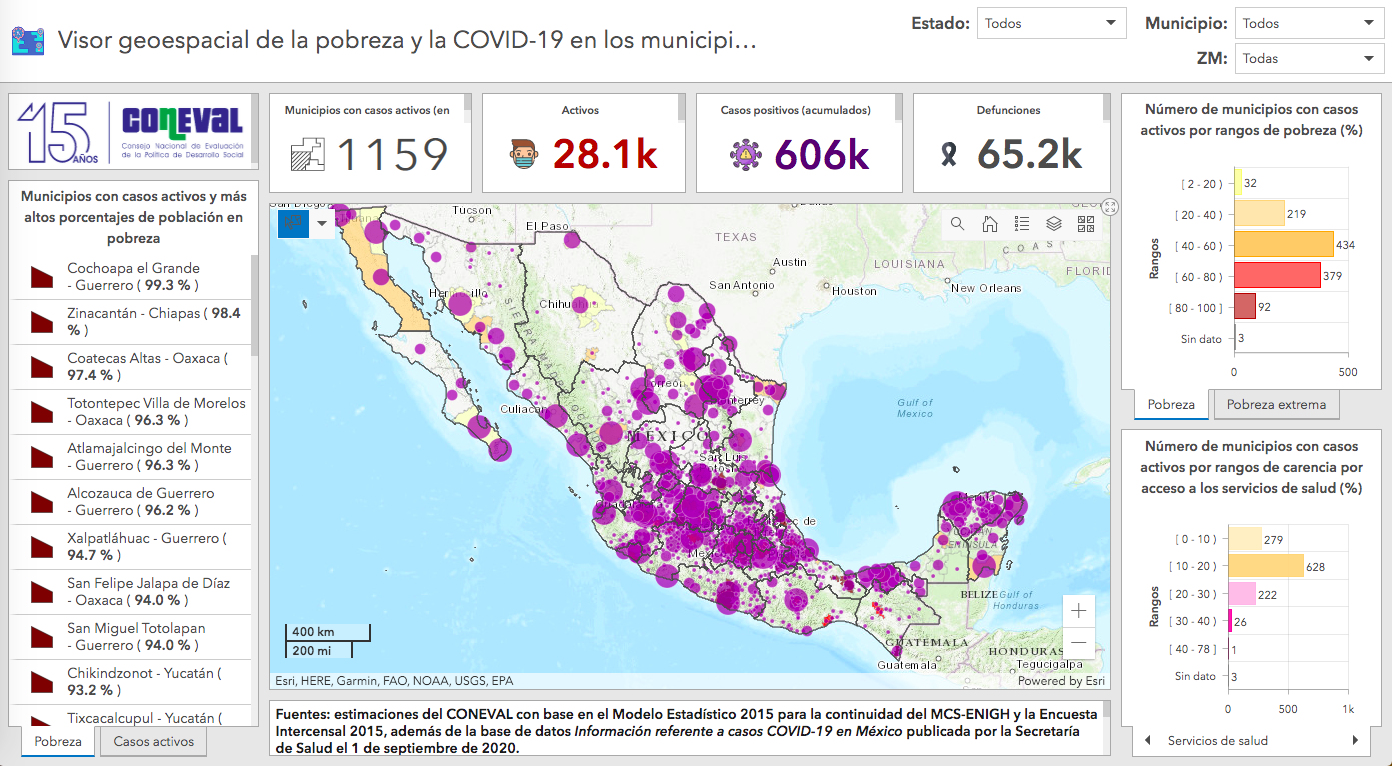This screenshot has width=1392, height=766.
Task: Open the layers list icon
Action: click(x=1053, y=224)
